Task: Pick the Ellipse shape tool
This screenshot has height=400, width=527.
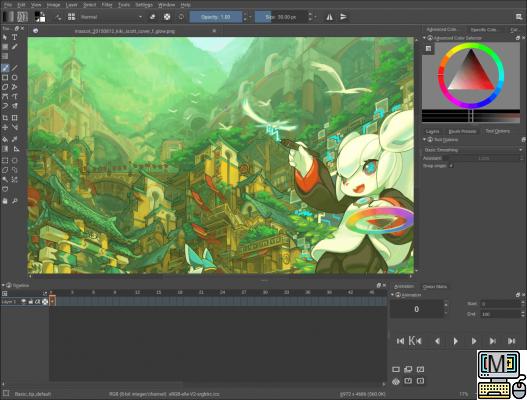Action: click(x=14, y=78)
